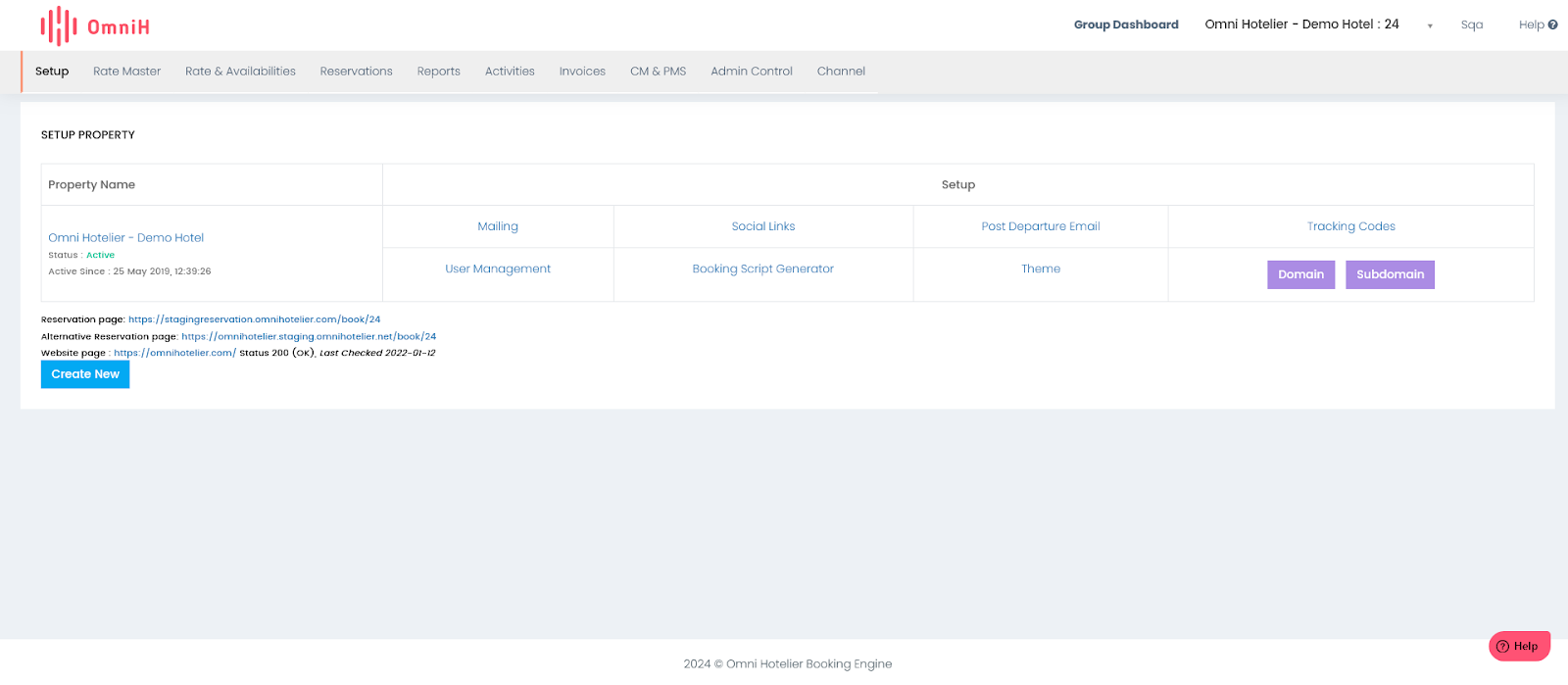Open the Booking Script Generator
The width and height of the screenshot is (1568, 685).
coord(763,269)
